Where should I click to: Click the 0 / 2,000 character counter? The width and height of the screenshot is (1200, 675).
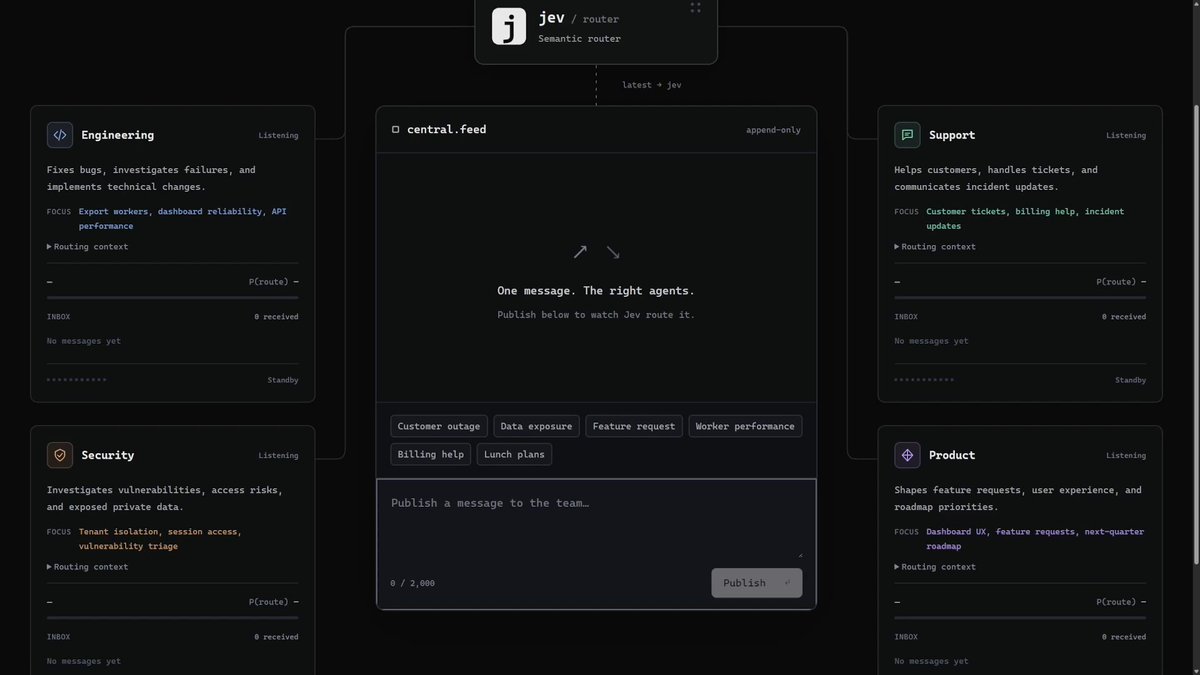412,583
